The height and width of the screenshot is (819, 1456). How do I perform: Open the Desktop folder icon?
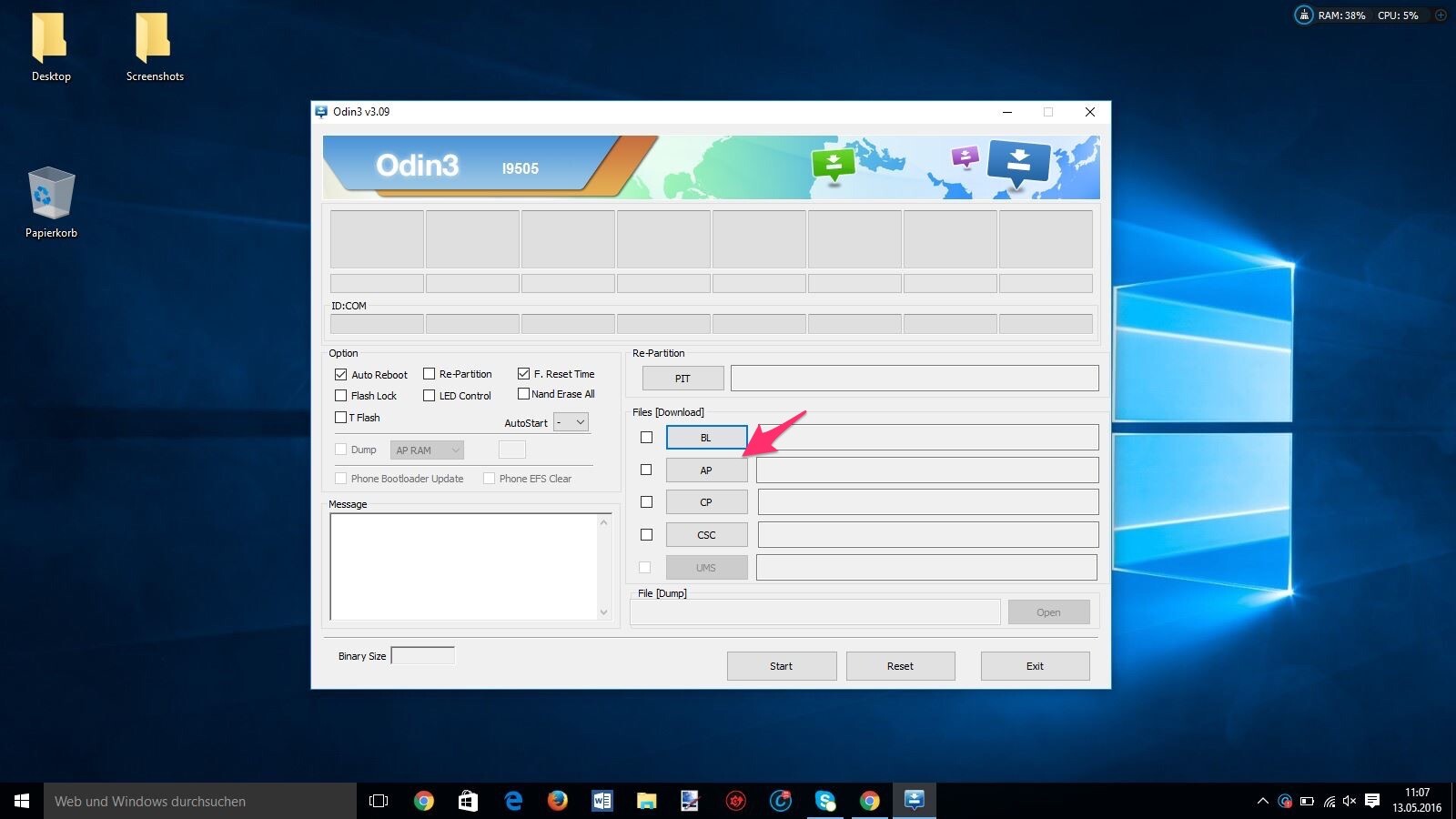click(51, 47)
